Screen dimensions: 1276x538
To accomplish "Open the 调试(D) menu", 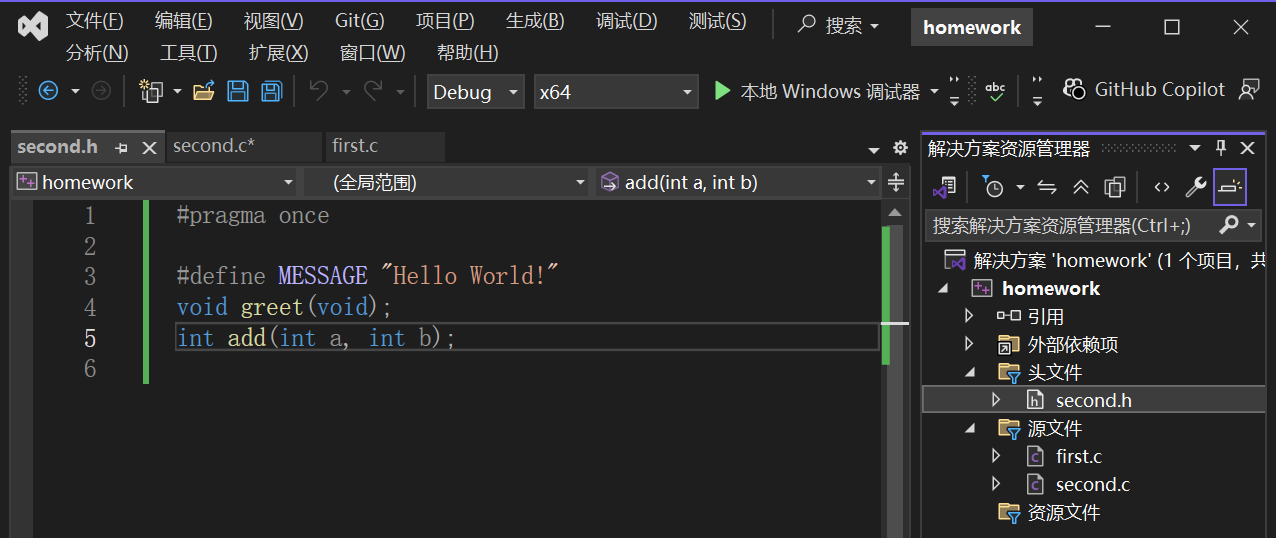I will point(627,21).
